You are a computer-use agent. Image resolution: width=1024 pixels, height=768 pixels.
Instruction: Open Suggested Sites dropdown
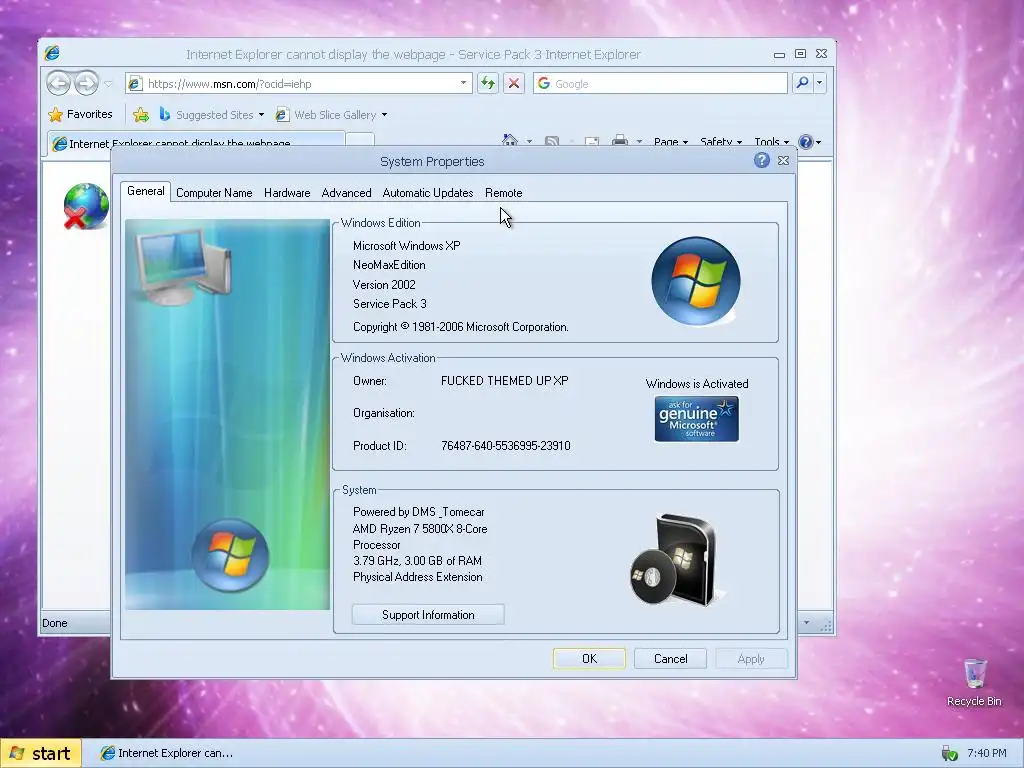(x=212, y=115)
